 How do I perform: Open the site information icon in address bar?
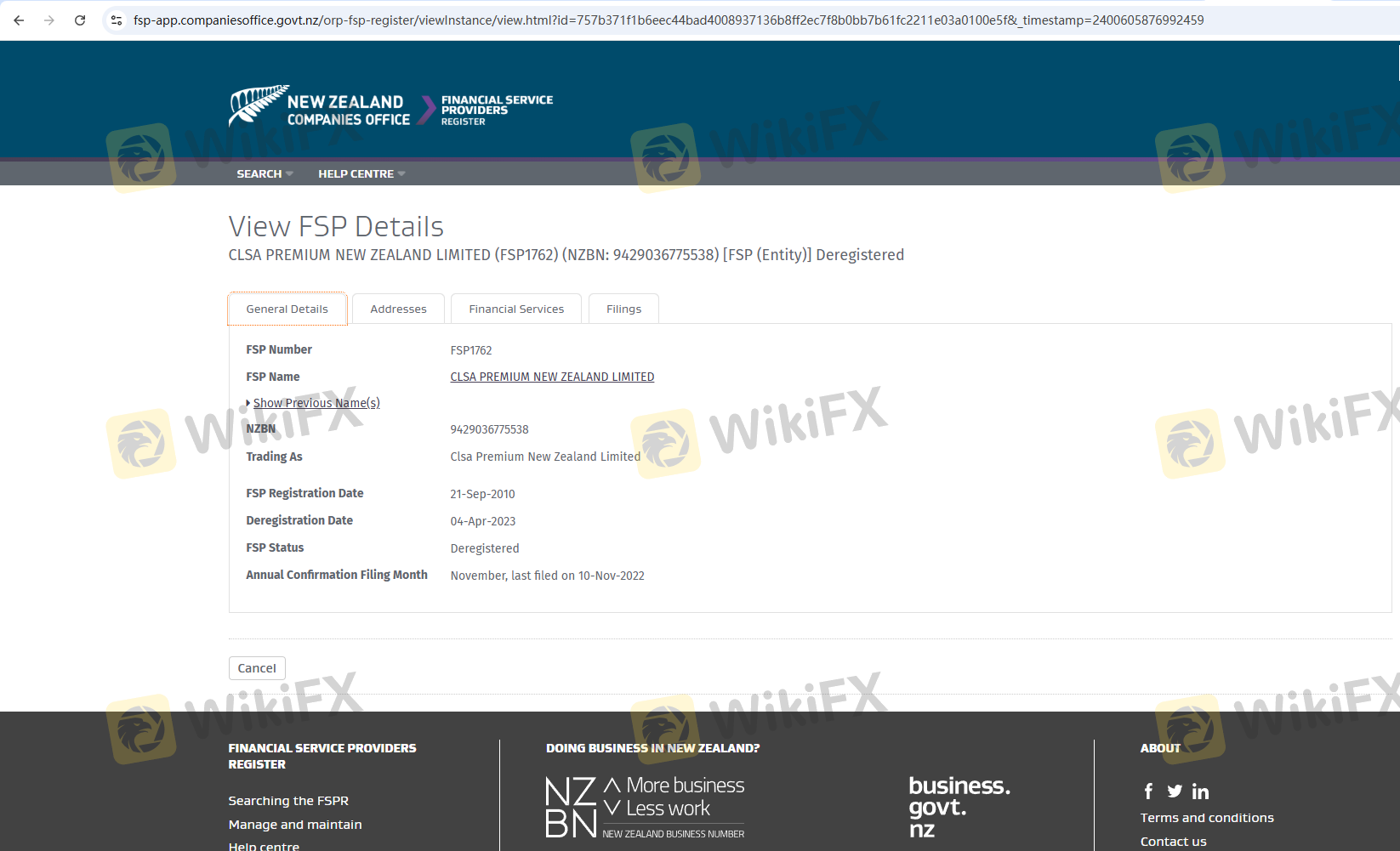[117, 20]
